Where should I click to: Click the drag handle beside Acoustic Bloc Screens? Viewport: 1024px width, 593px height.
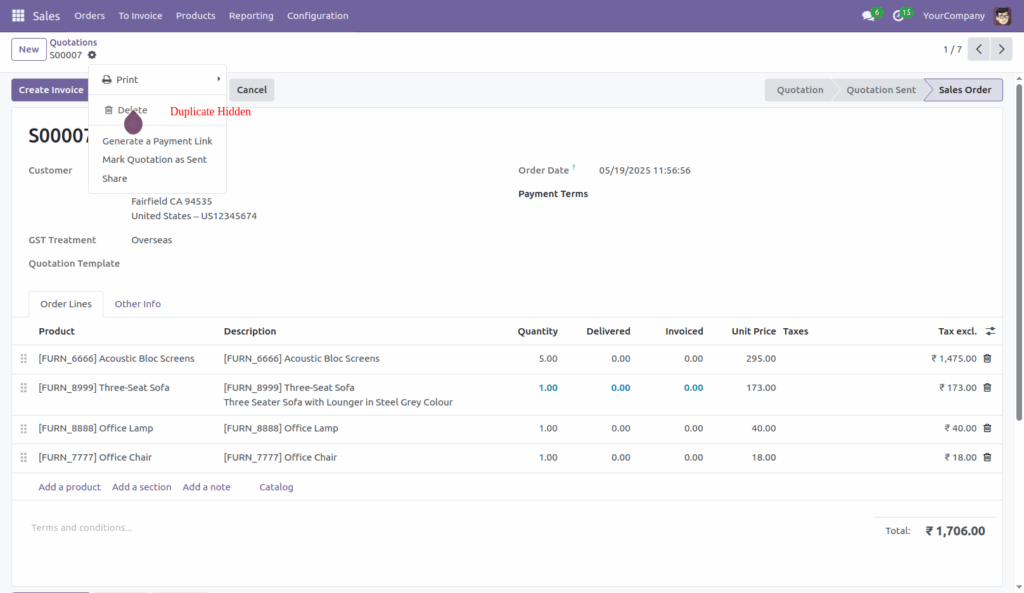pos(23,358)
